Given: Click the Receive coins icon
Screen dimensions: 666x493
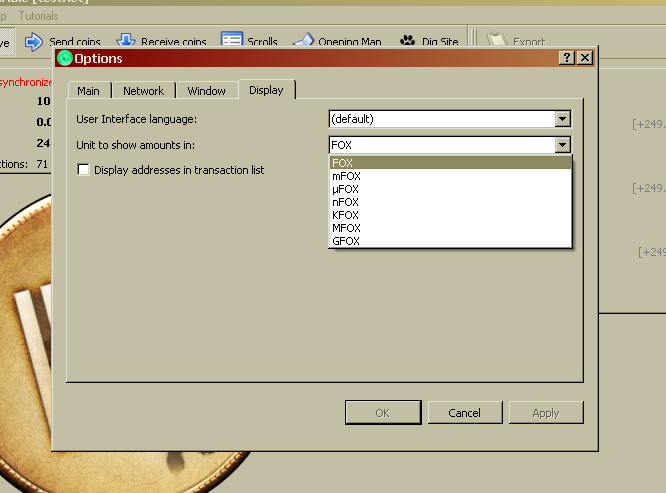Looking at the screenshot, I should point(126,40).
